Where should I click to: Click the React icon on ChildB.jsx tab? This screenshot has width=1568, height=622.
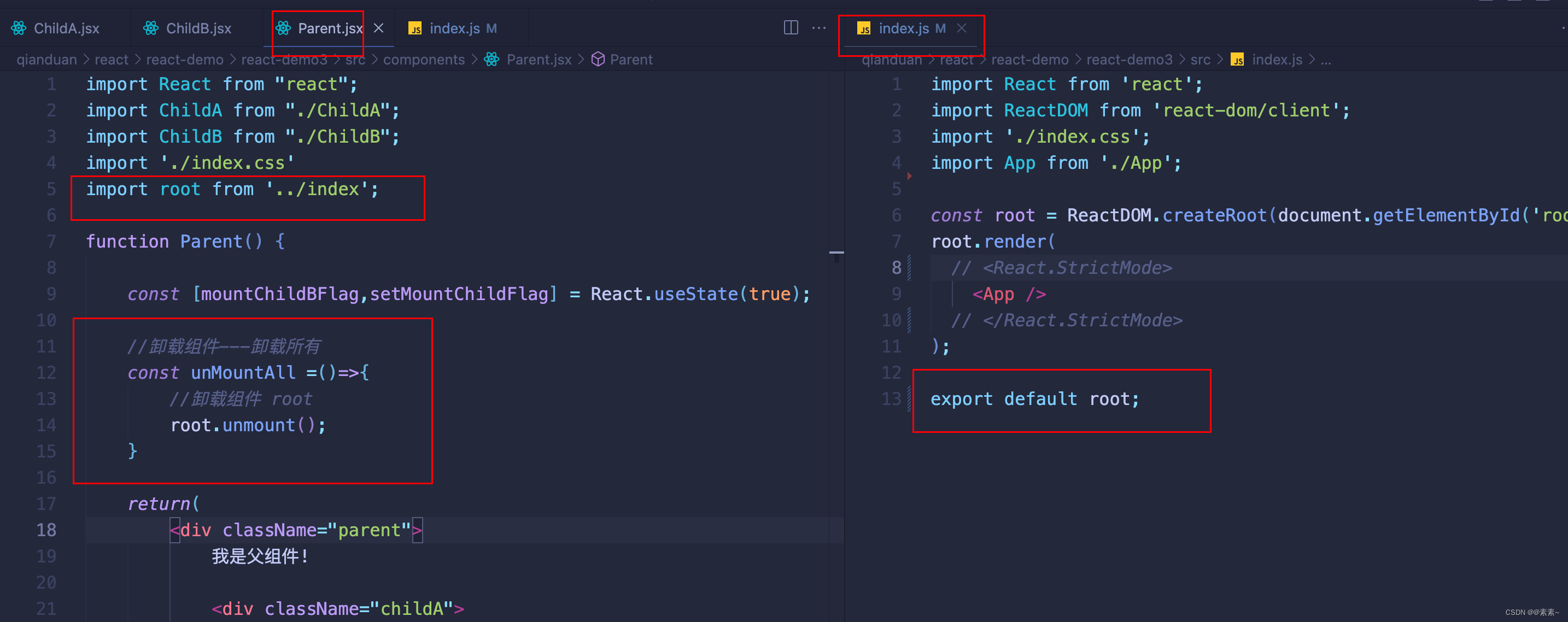151,28
